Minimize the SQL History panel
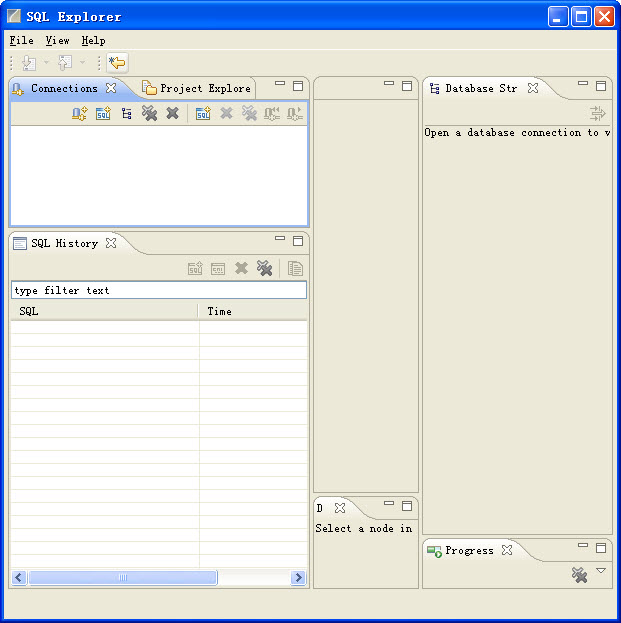Image resolution: width=621 pixels, height=623 pixels. pyautogui.click(x=280, y=241)
